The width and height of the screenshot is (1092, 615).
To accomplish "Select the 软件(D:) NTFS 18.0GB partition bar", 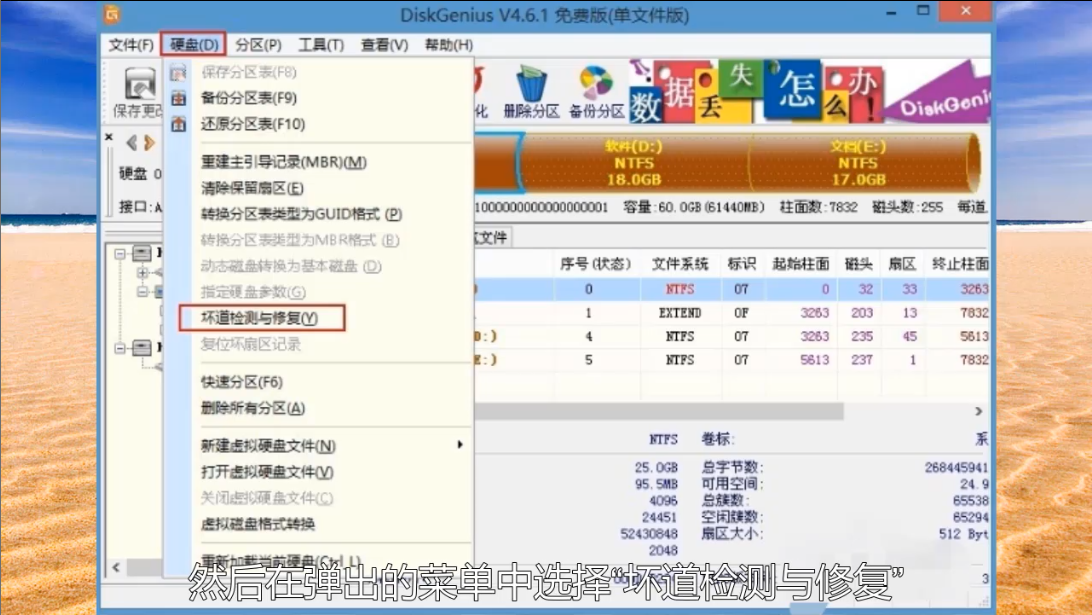I will click(634, 163).
